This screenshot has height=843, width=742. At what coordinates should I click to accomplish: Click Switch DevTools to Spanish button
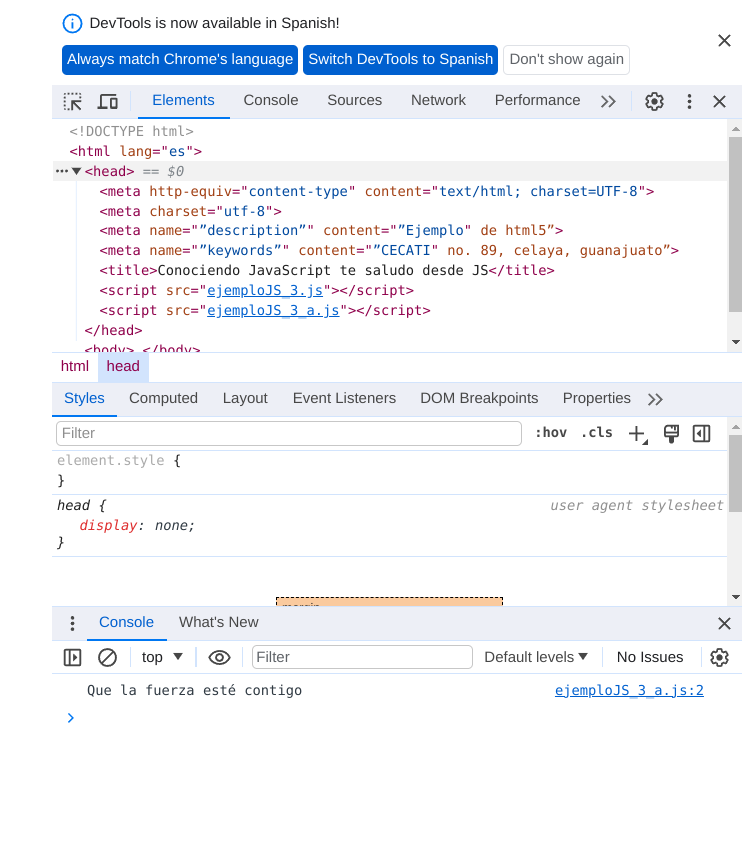tap(400, 59)
